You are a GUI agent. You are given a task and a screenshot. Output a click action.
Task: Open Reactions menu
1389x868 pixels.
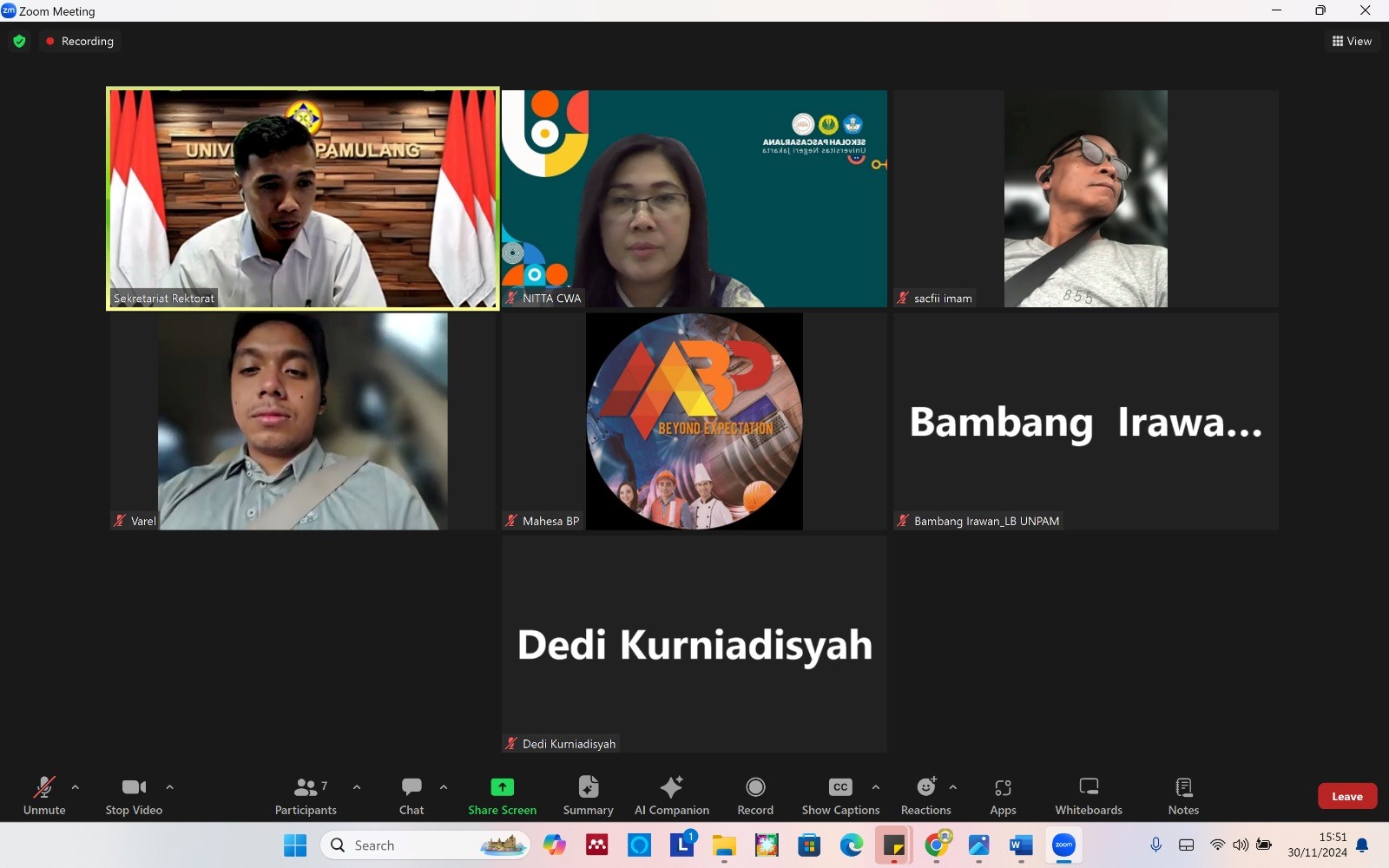926,796
